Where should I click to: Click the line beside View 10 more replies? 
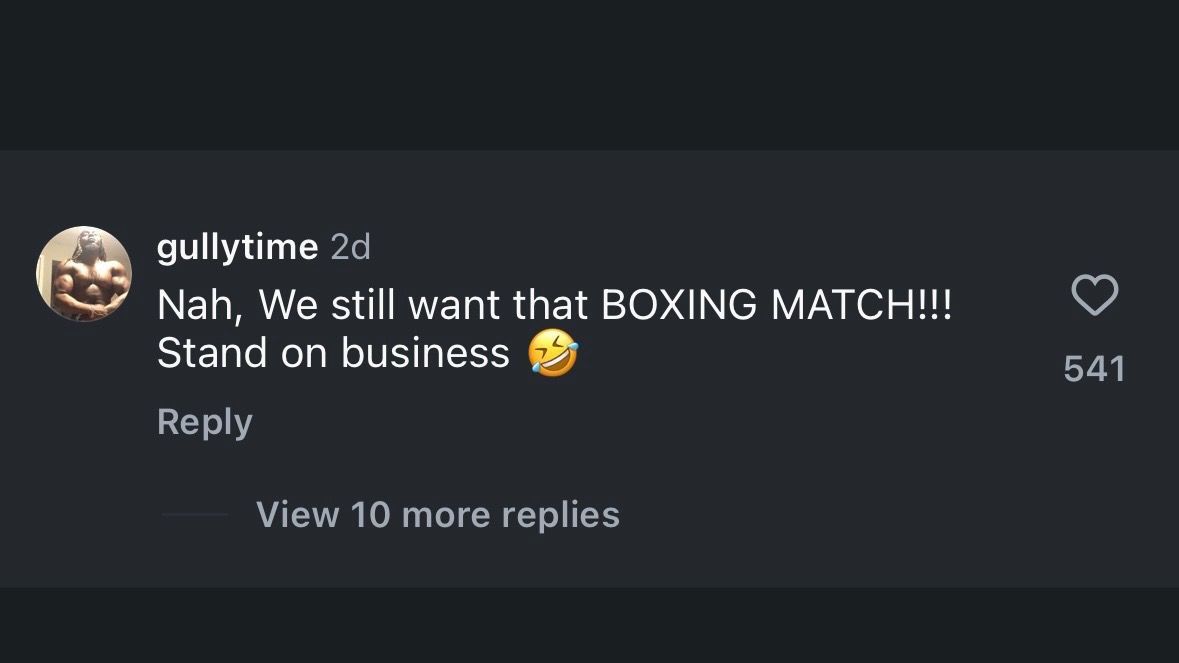click(195, 515)
